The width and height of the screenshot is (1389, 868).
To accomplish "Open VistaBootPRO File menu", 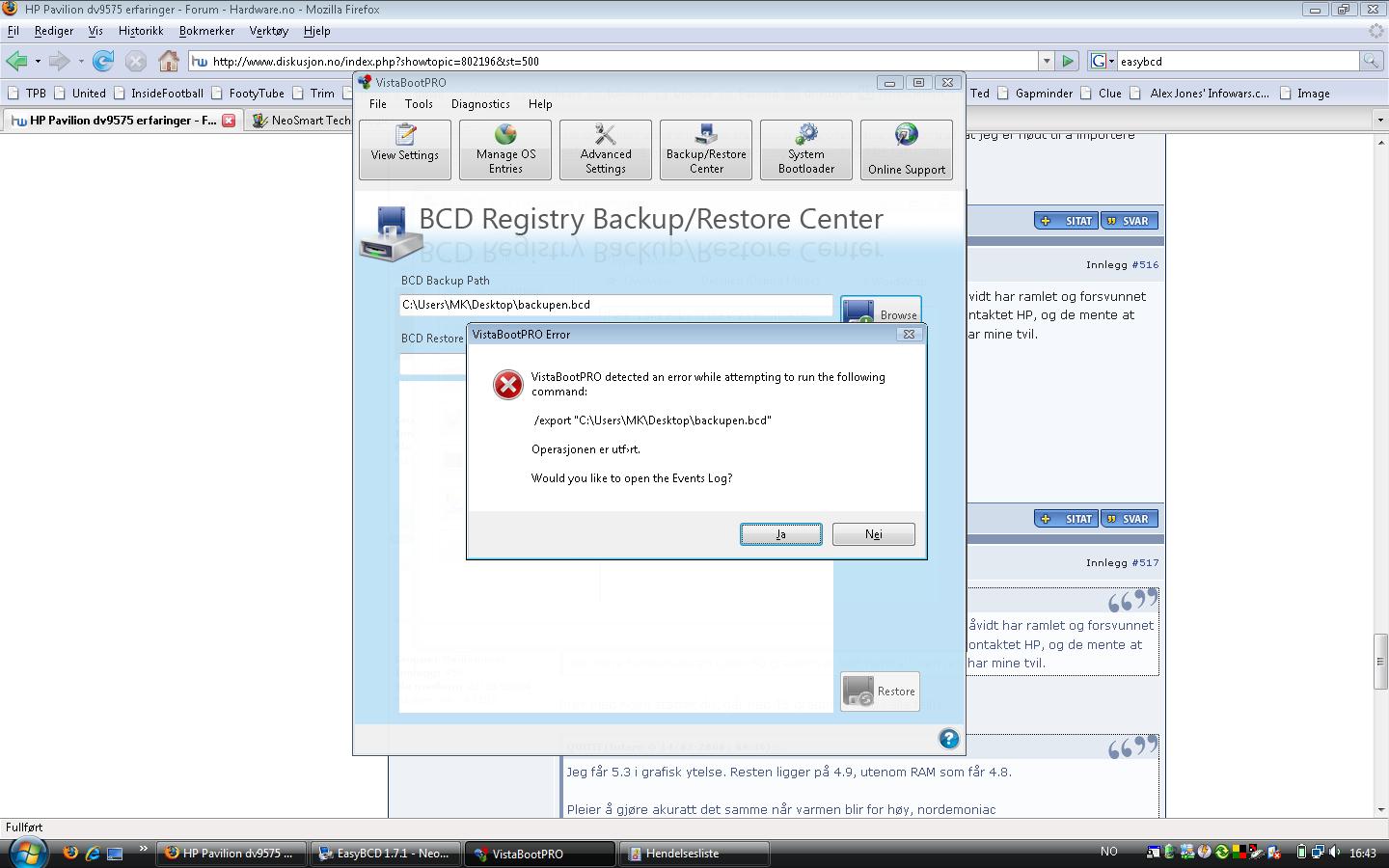I will (378, 104).
